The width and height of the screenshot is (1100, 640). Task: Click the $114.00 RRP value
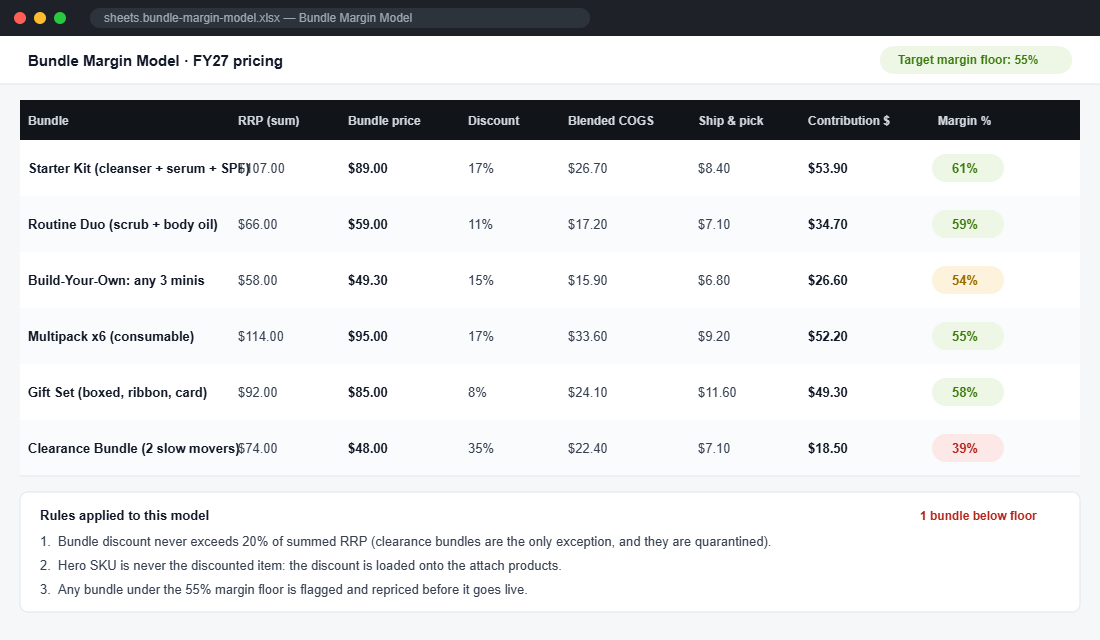261,337
